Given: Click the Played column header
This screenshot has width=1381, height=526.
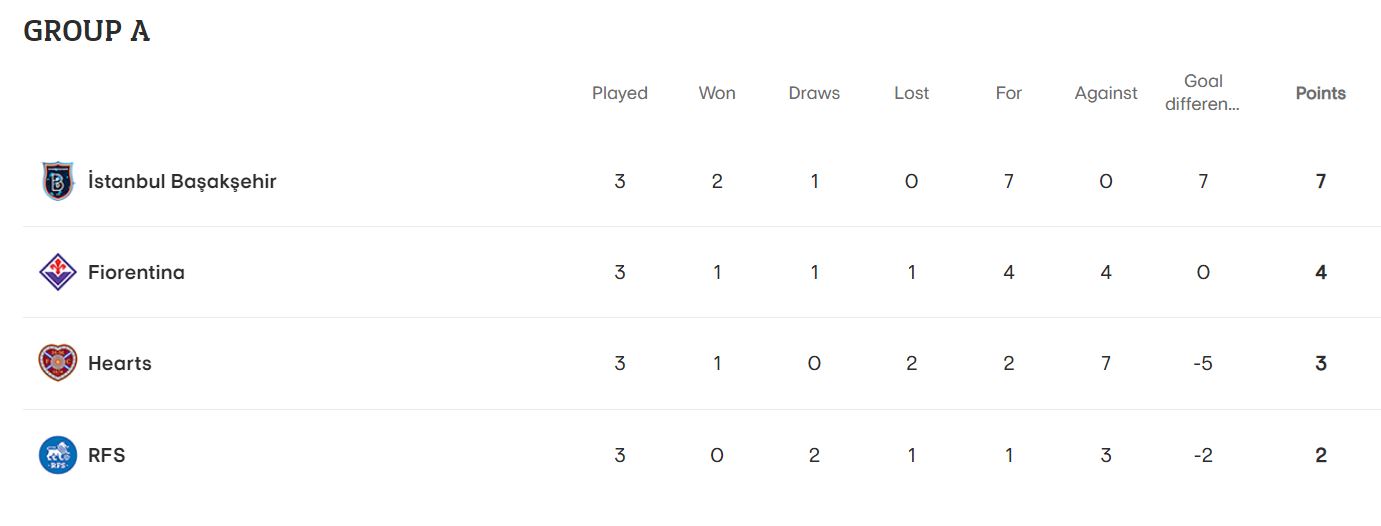Looking at the screenshot, I should 620,93.
